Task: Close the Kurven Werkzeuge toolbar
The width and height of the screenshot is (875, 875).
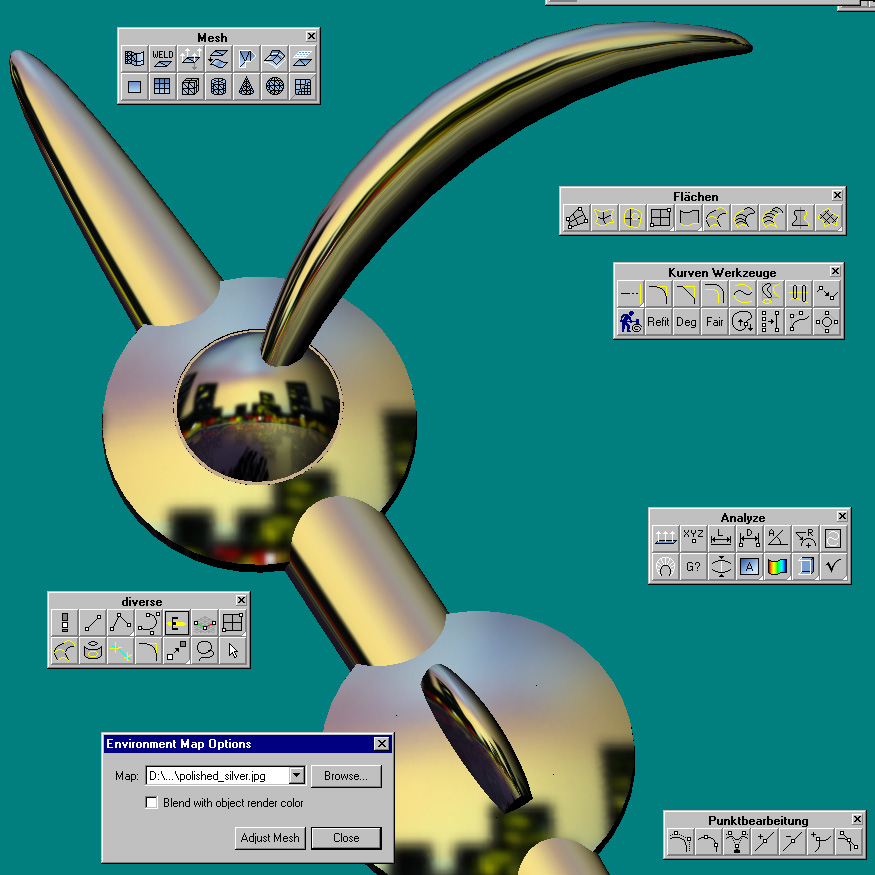Action: [835, 271]
